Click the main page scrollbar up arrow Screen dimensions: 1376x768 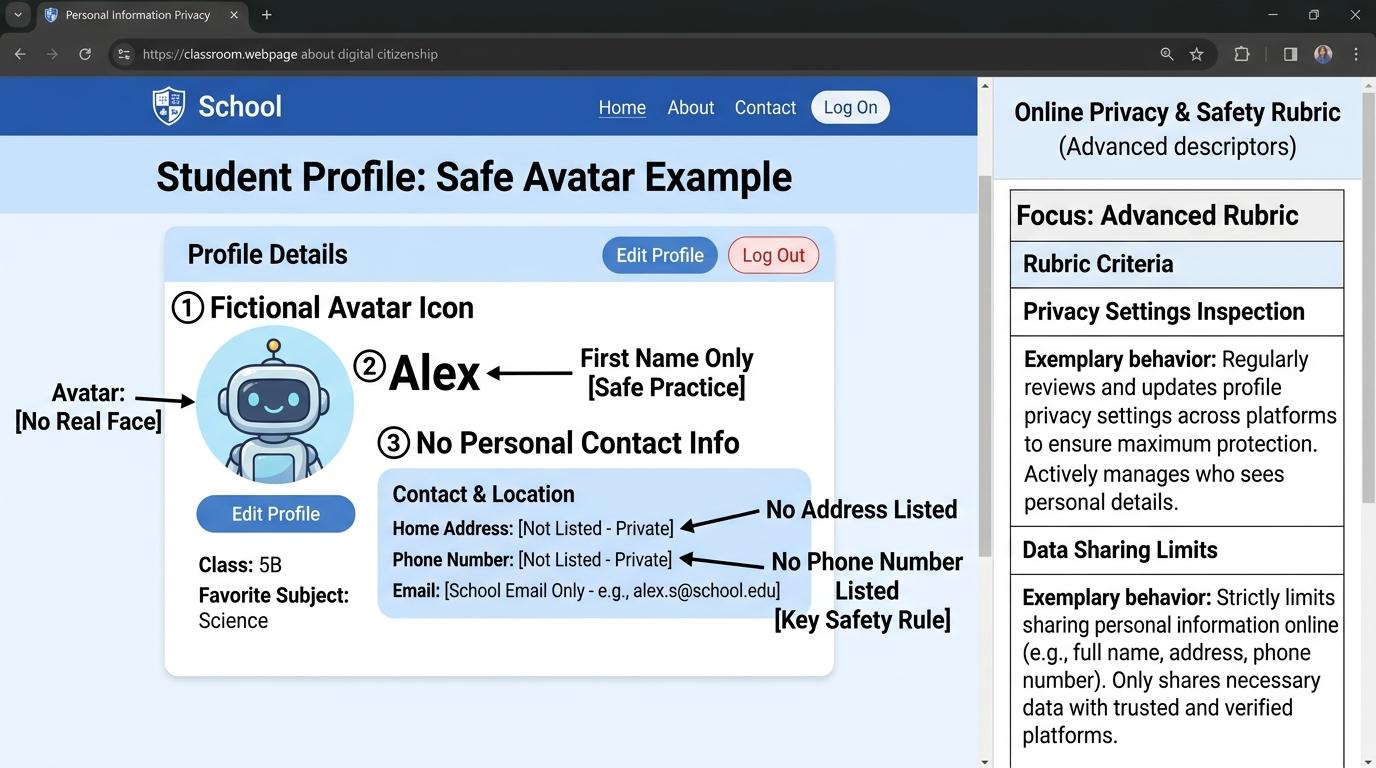[x=985, y=84]
